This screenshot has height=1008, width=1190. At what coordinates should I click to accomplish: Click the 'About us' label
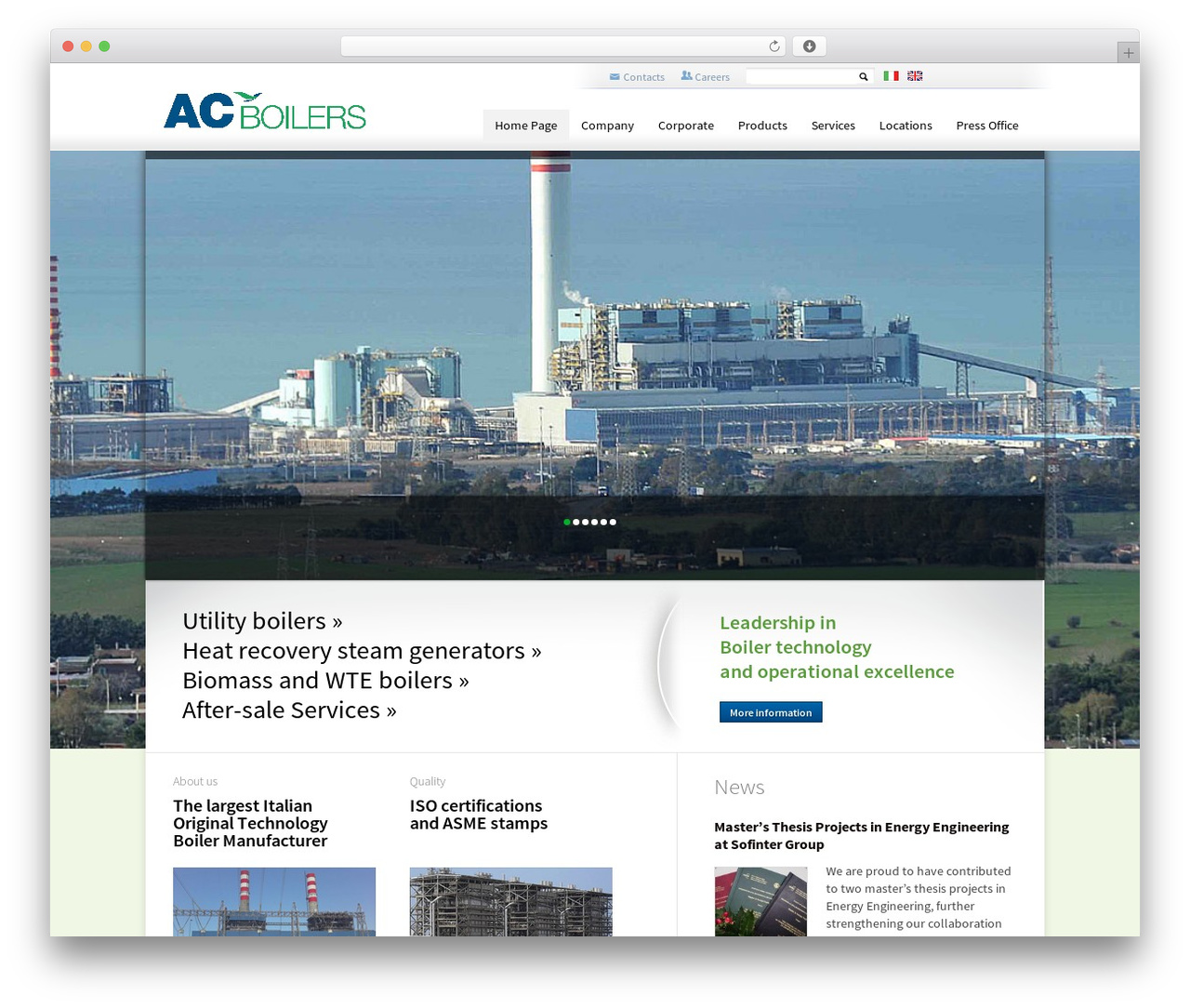point(195,781)
